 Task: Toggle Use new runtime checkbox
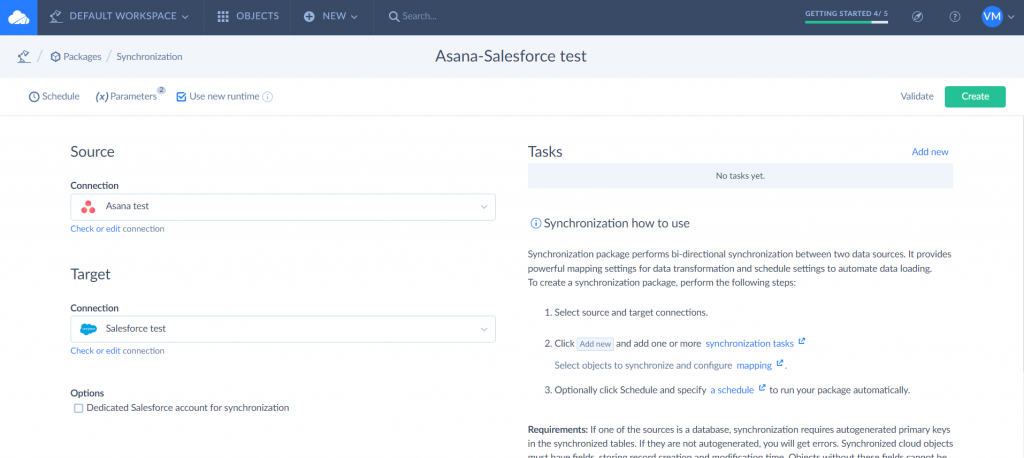(x=181, y=97)
